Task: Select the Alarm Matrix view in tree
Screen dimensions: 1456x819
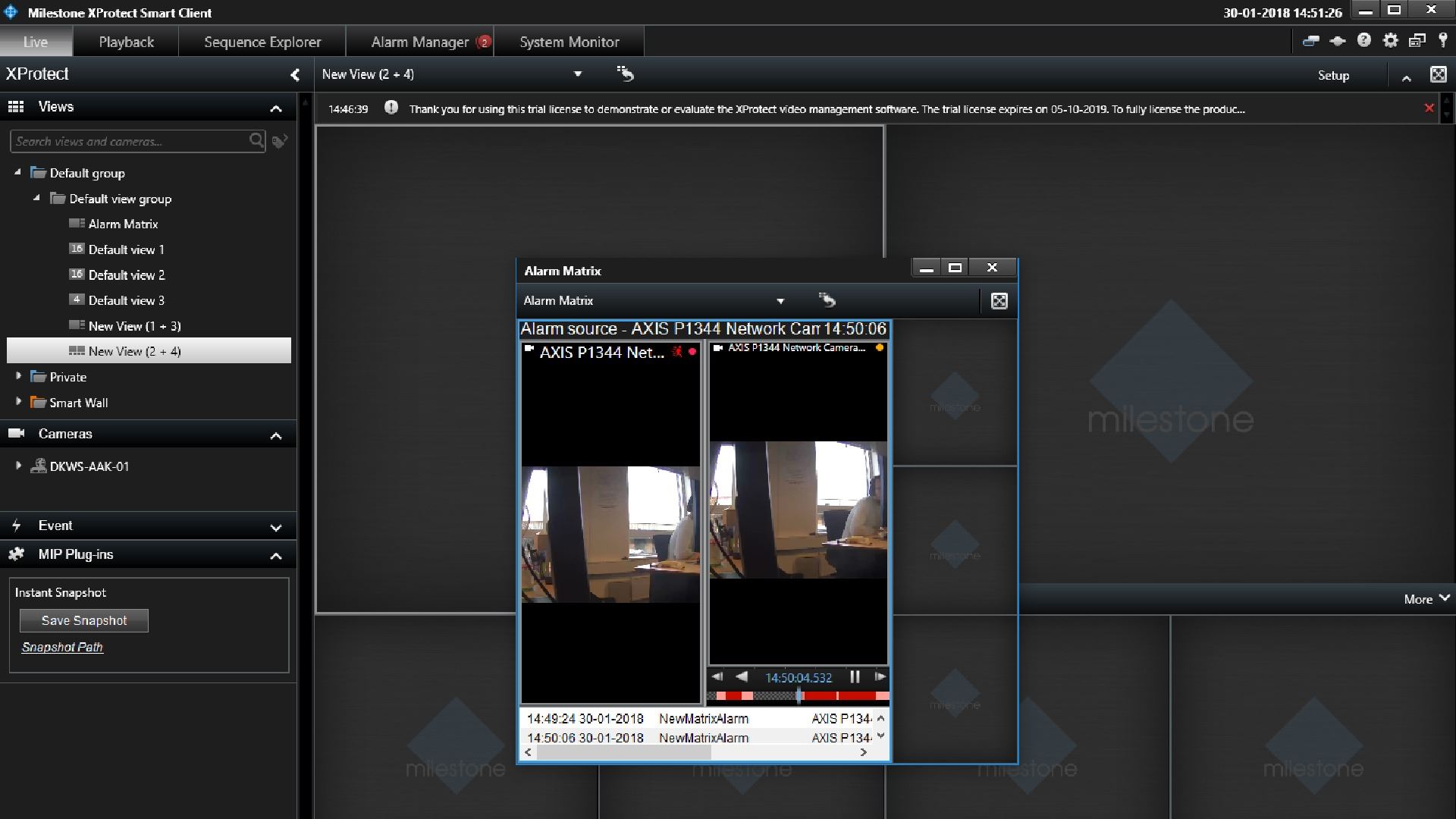Action: [x=123, y=224]
